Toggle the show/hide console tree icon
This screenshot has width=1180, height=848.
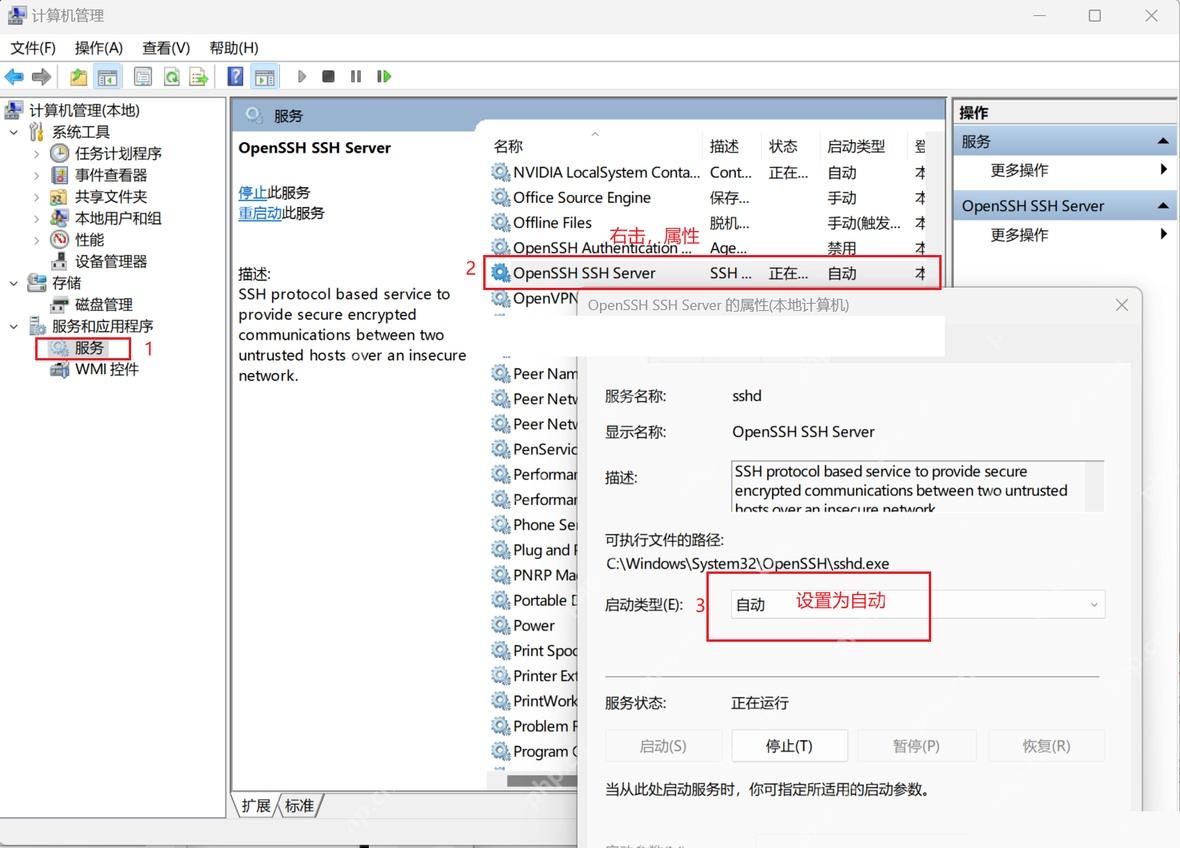coord(108,76)
